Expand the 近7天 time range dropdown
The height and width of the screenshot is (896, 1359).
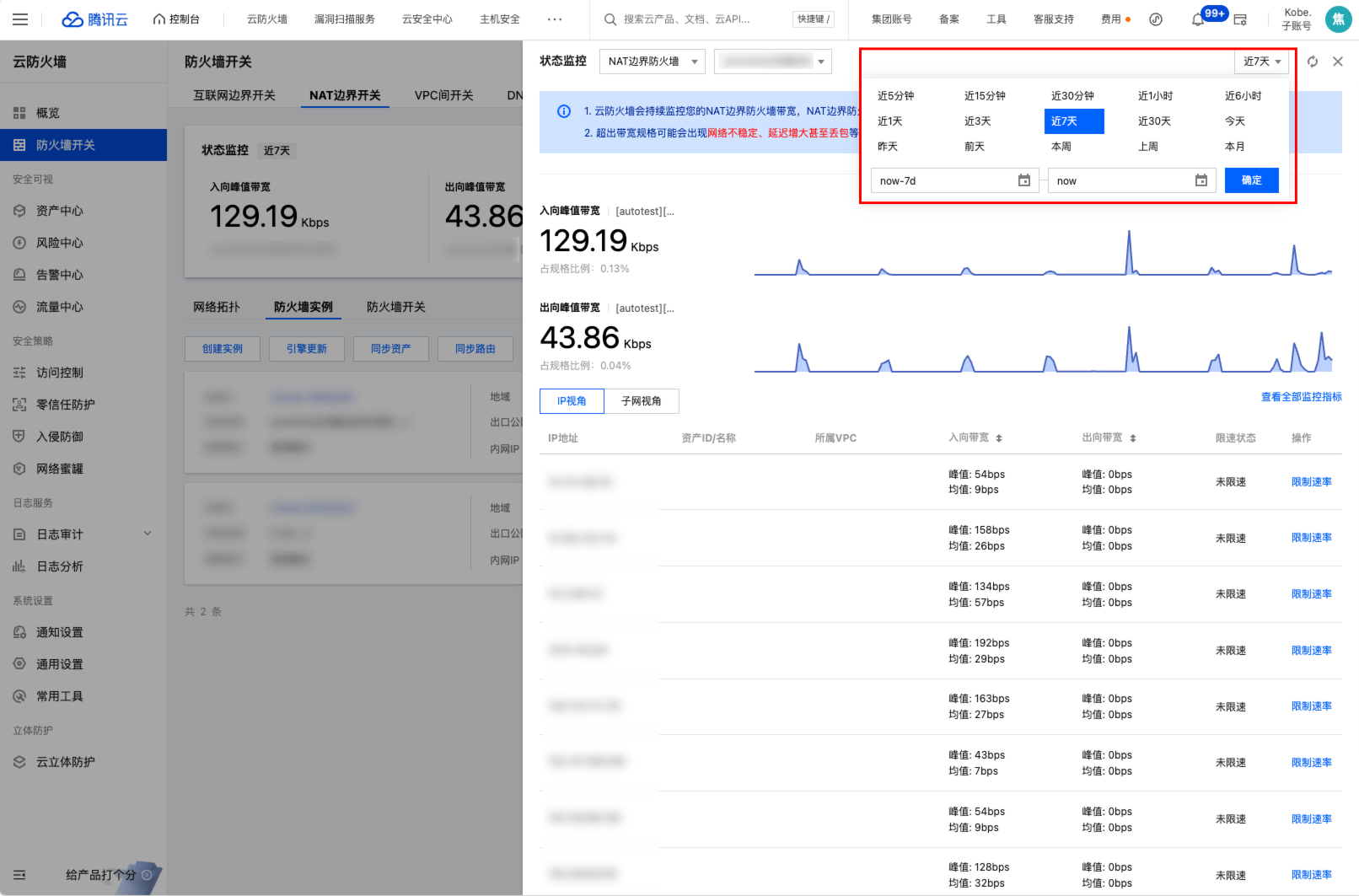pyautogui.click(x=1261, y=62)
